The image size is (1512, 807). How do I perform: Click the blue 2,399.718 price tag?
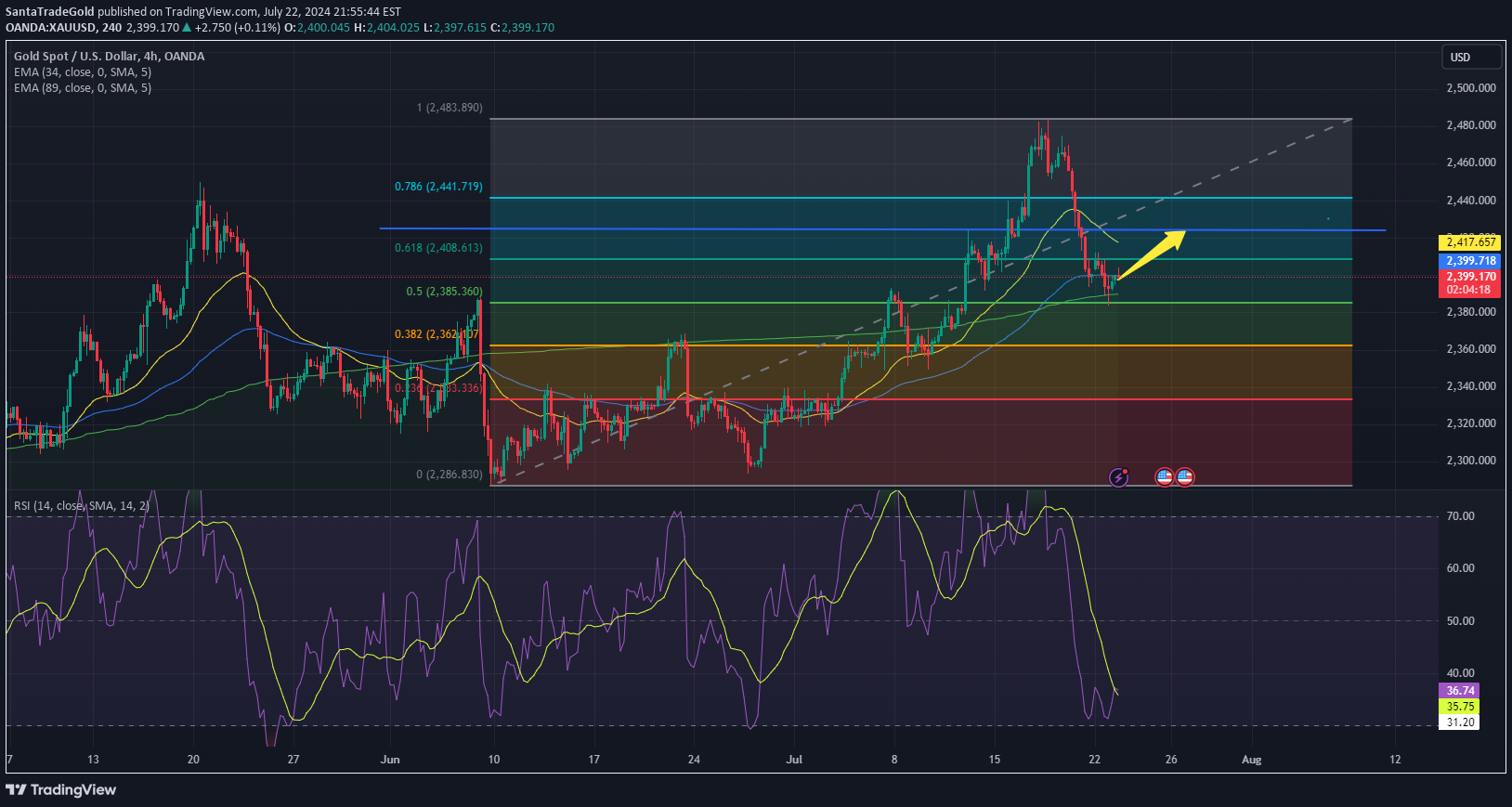(1470, 261)
